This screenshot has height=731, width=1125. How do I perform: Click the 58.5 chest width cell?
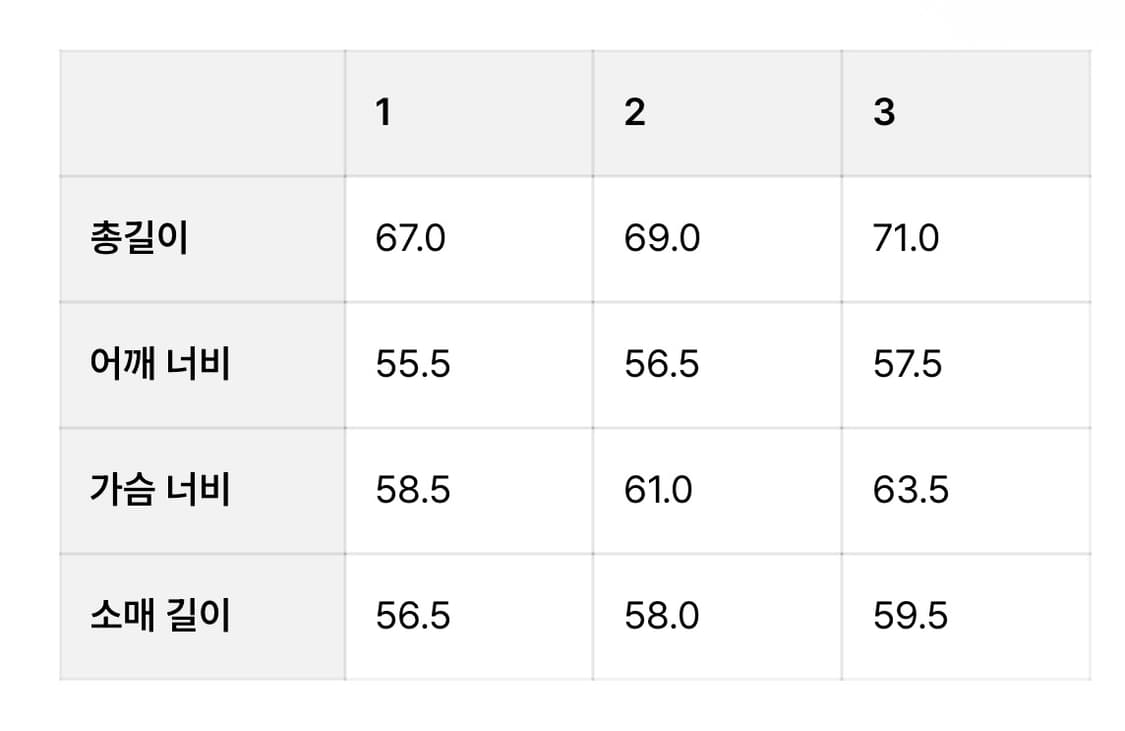413,491
